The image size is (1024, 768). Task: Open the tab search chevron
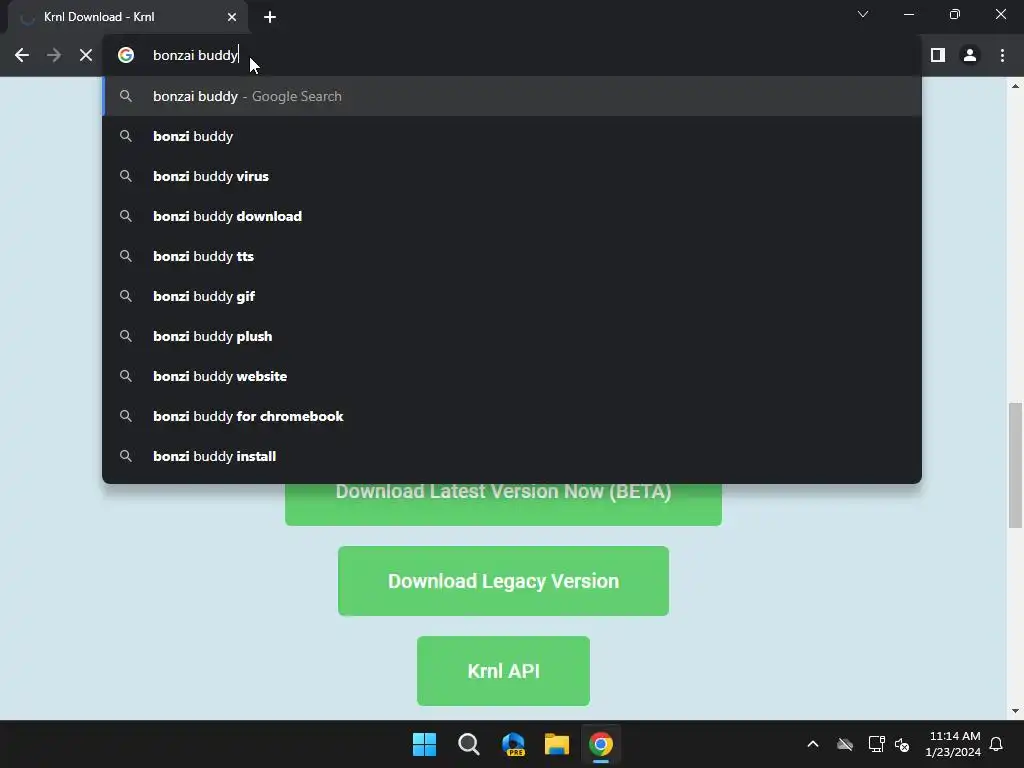863,14
